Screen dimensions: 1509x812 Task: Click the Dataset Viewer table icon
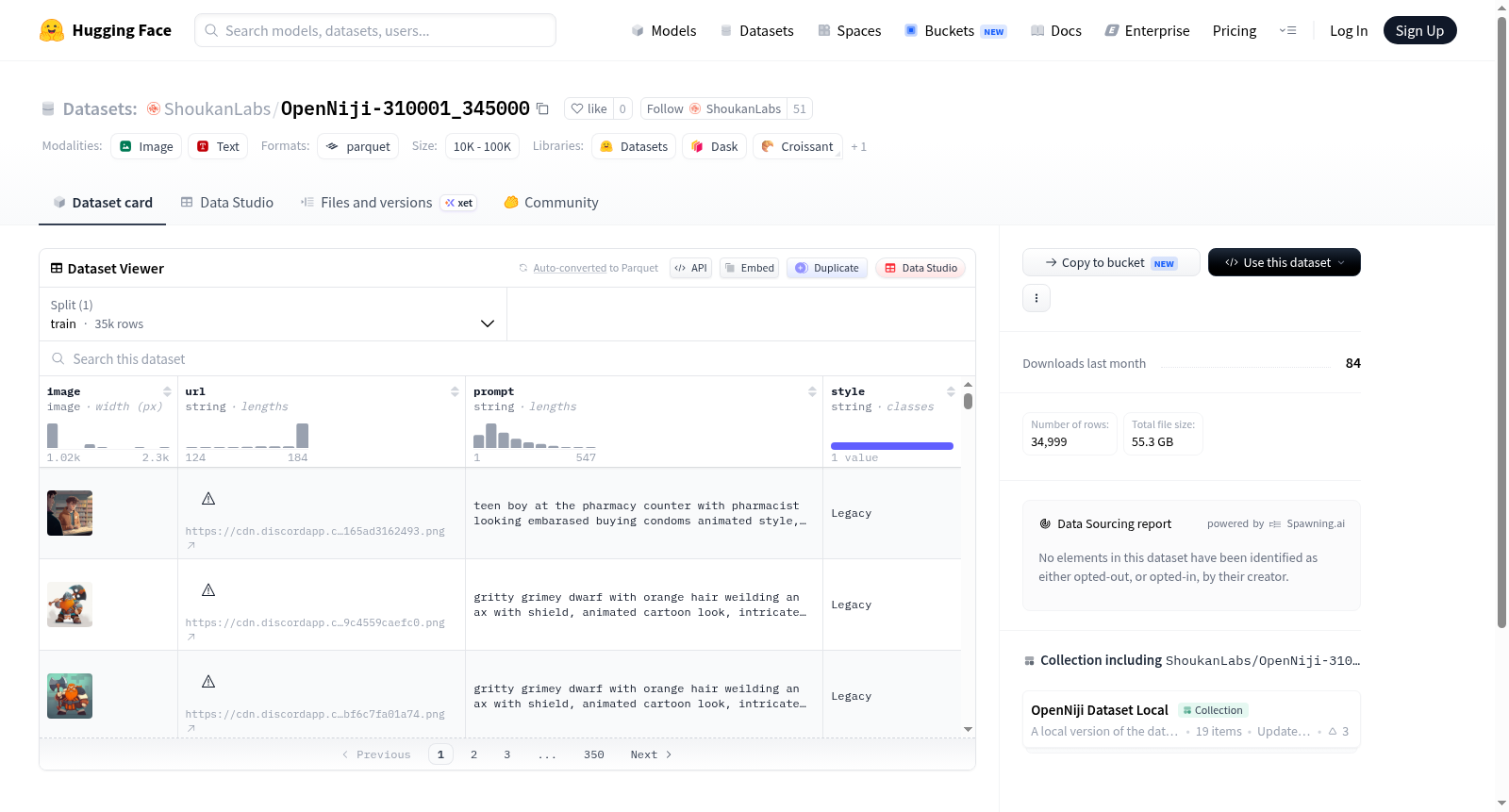(57, 268)
